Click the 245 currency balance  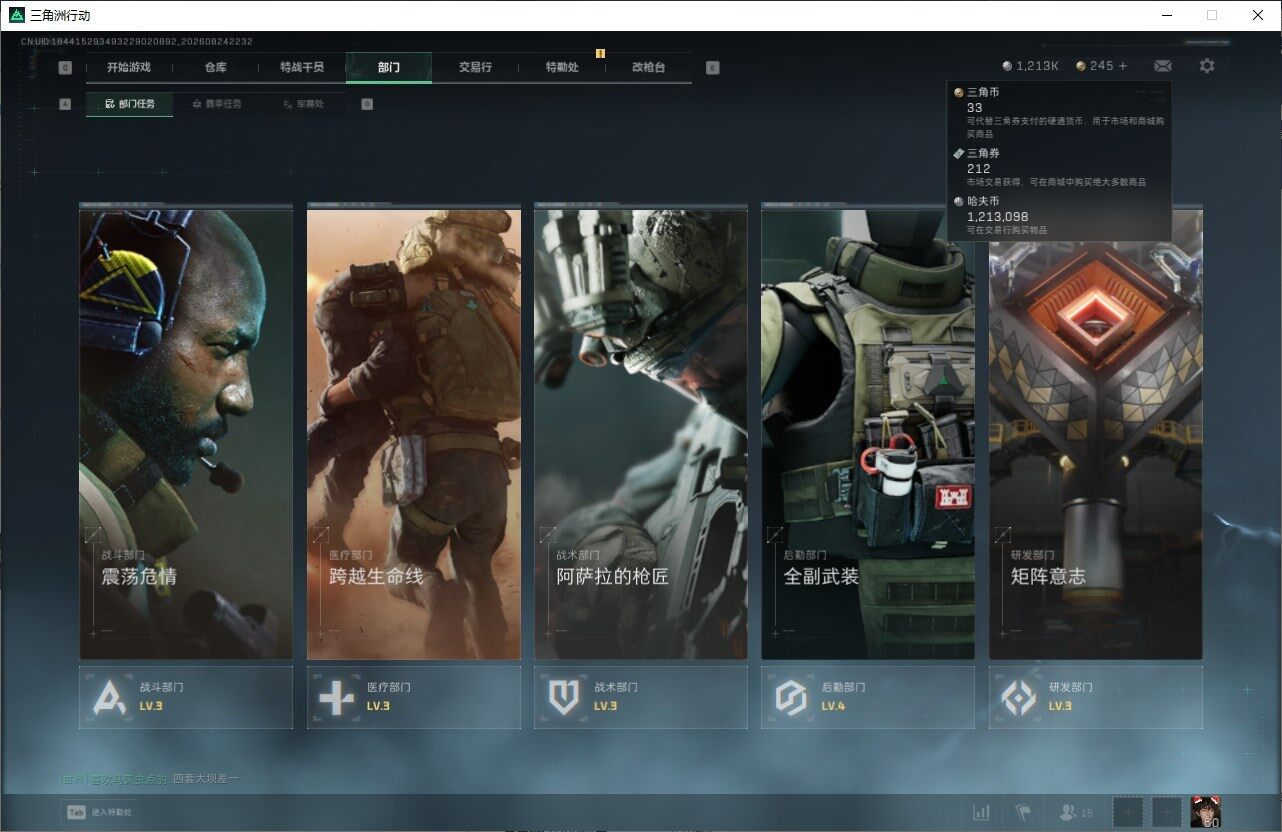click(1101, 66)
